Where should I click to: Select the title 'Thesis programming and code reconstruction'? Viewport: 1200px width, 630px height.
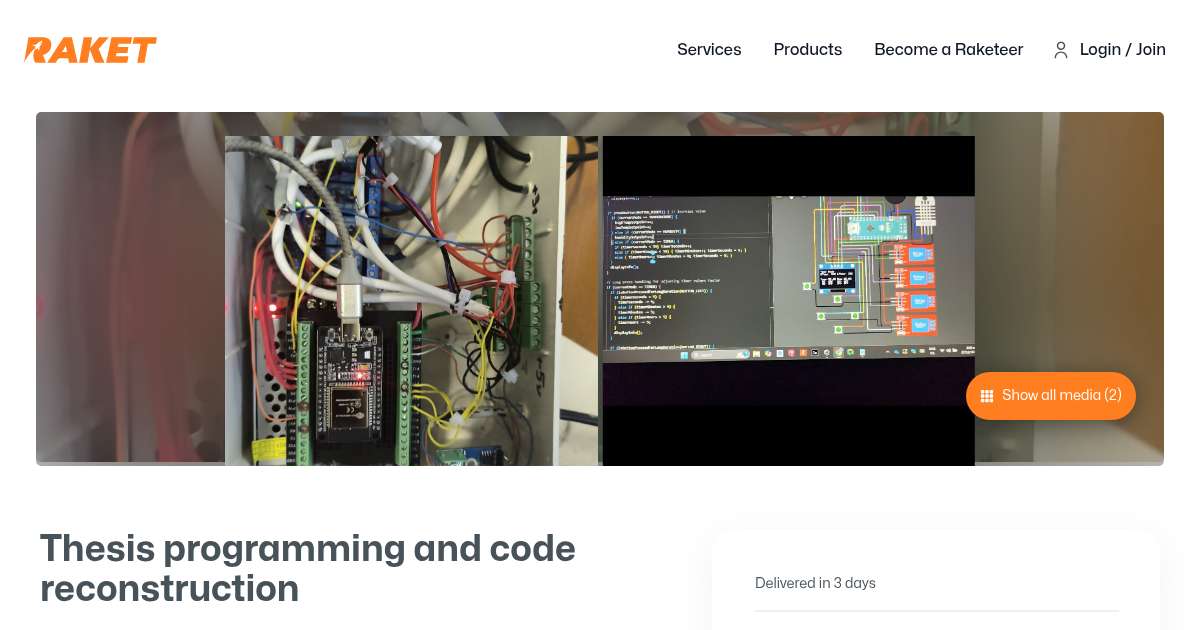pos(308,568)
